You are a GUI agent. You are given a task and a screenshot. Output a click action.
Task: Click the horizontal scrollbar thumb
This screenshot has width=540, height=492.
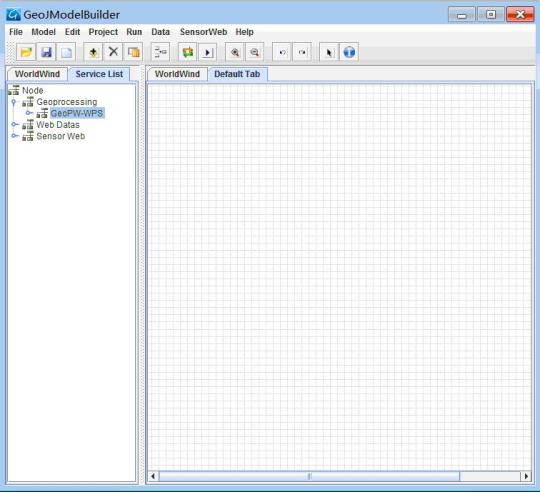[x=309, y=476]
